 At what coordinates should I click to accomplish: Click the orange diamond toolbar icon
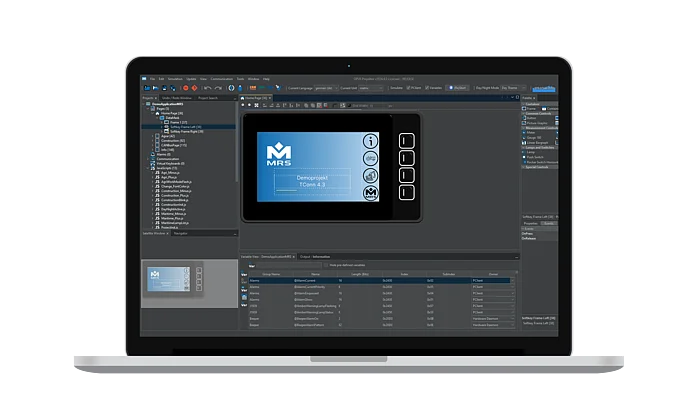coord(194,88)
